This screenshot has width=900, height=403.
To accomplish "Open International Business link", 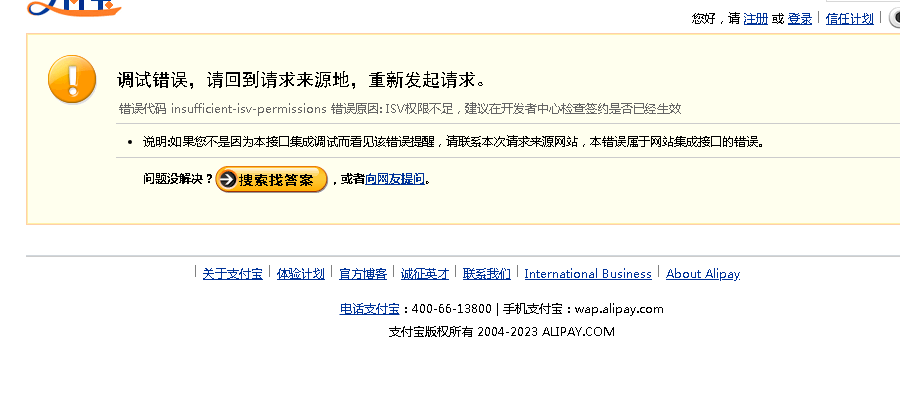I will (x=588, y=274).
